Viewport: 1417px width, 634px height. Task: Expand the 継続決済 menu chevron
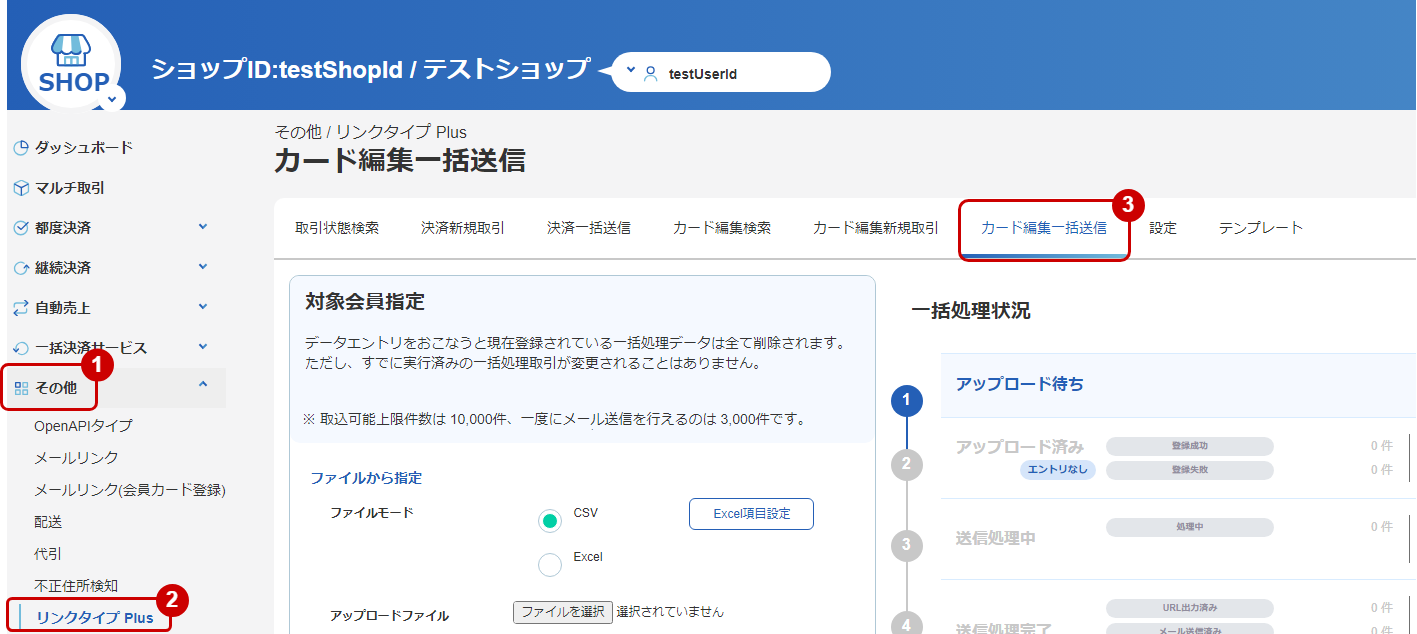click(x=203, y=267)
